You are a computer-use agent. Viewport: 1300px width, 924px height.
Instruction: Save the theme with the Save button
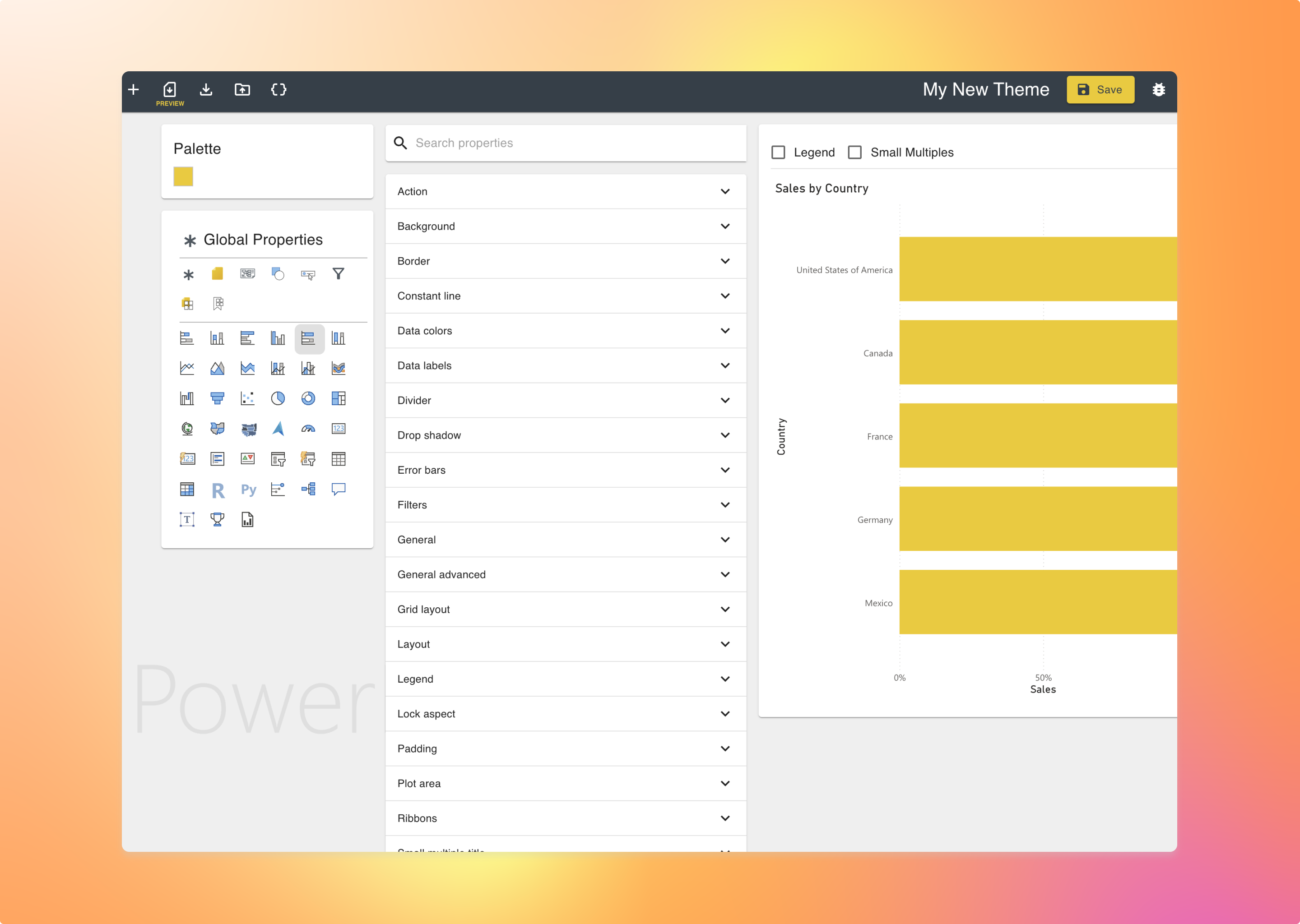point(1100,90)
